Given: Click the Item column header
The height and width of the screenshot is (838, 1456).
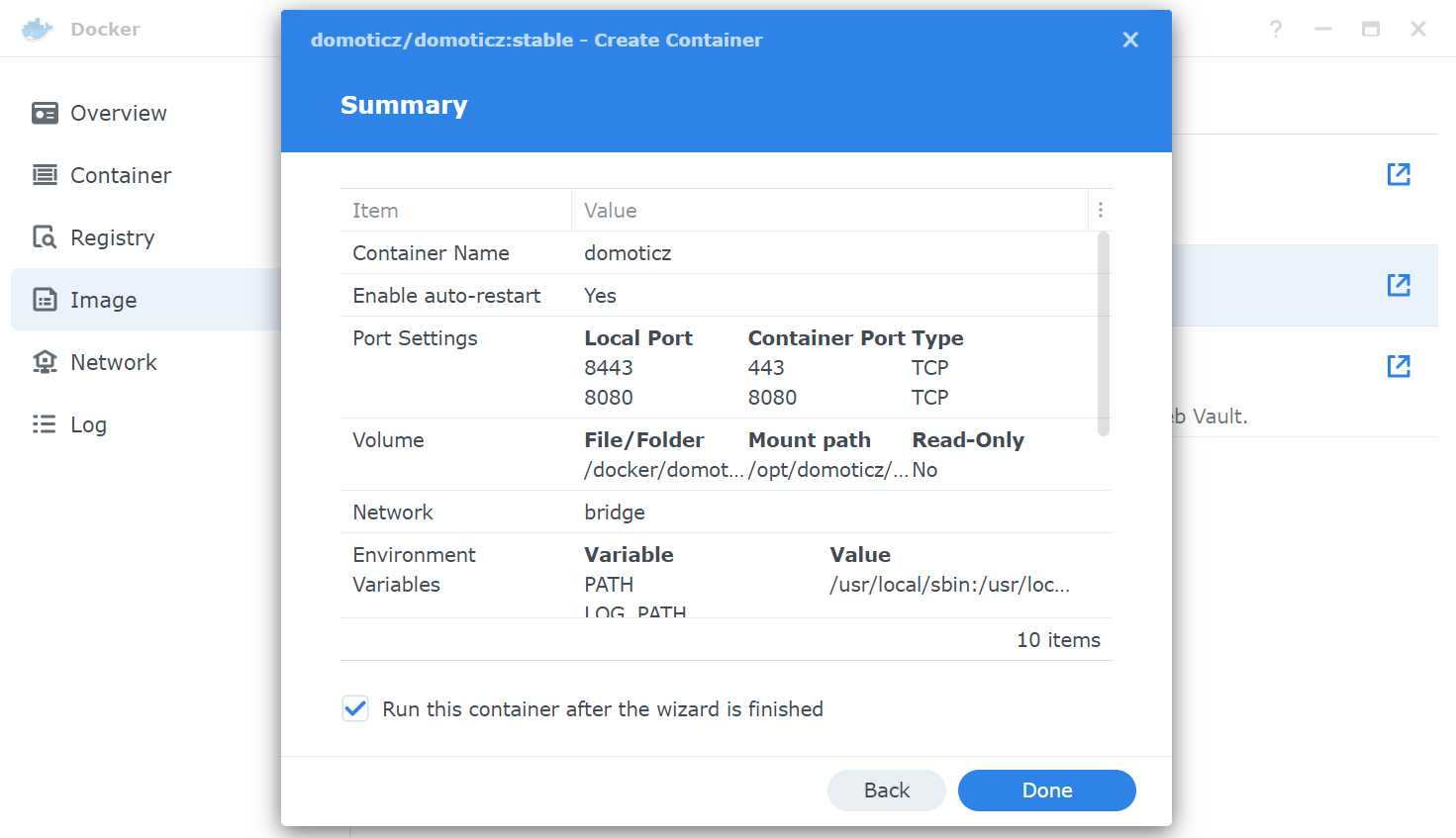Looking at the screenshot, I should 456,210.
